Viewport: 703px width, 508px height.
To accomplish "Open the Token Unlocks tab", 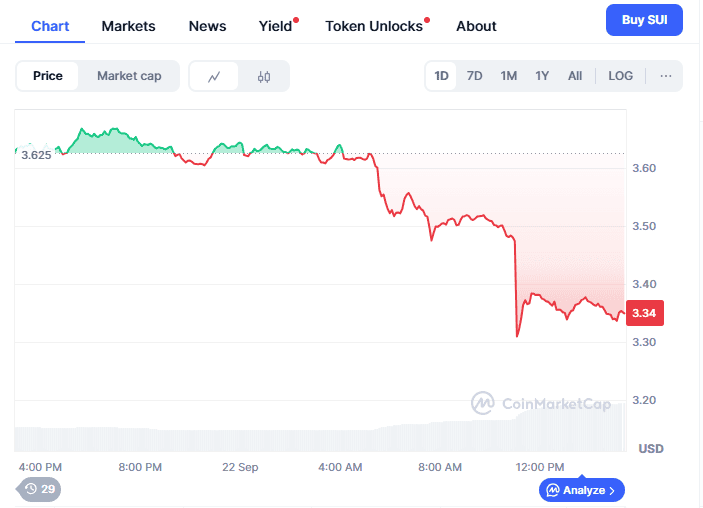I will tap(374, 26).
